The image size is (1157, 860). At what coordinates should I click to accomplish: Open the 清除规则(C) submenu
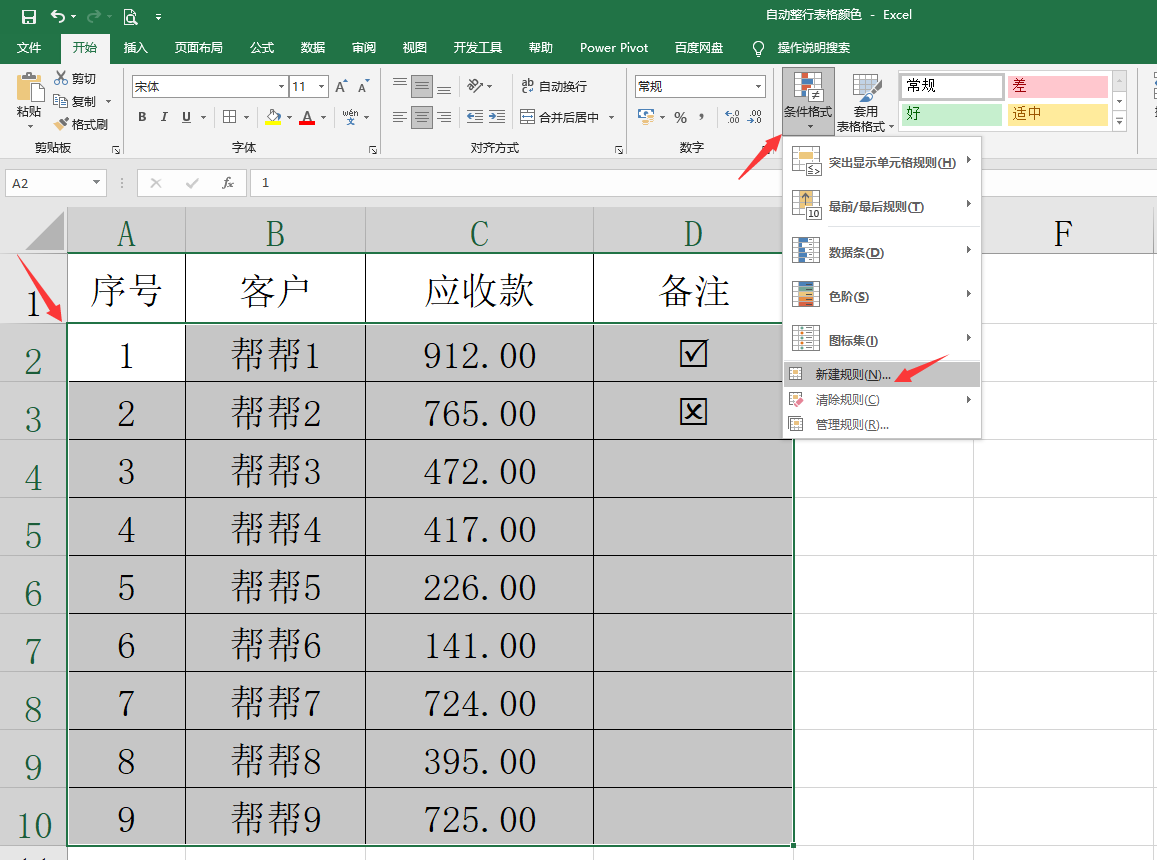[x=882, y=399]
